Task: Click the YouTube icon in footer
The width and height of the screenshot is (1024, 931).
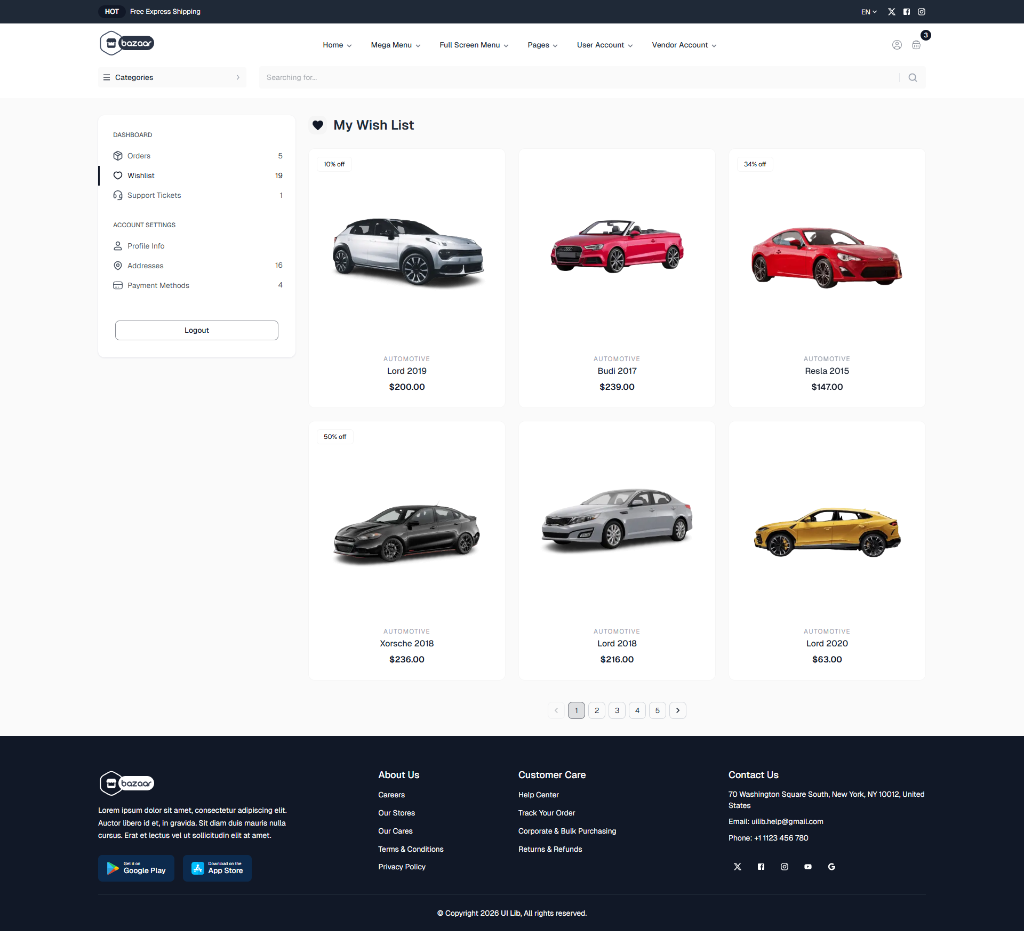Action: point(808,867)
